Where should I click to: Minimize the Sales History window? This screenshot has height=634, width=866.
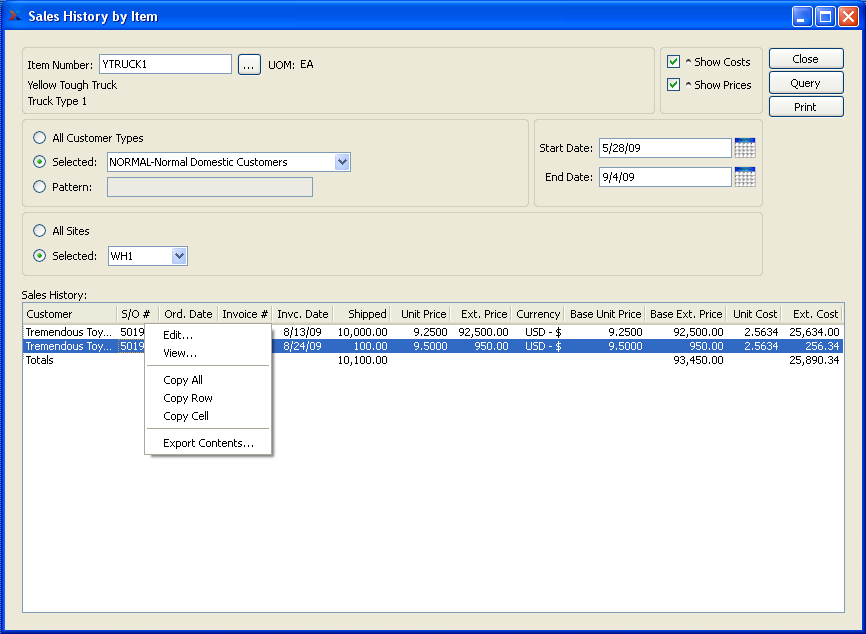(x=802, y=16)
